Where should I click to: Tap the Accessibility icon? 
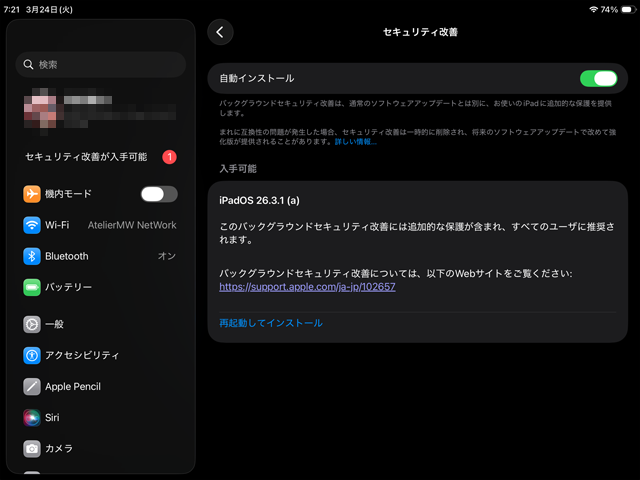tap(32, 355)
